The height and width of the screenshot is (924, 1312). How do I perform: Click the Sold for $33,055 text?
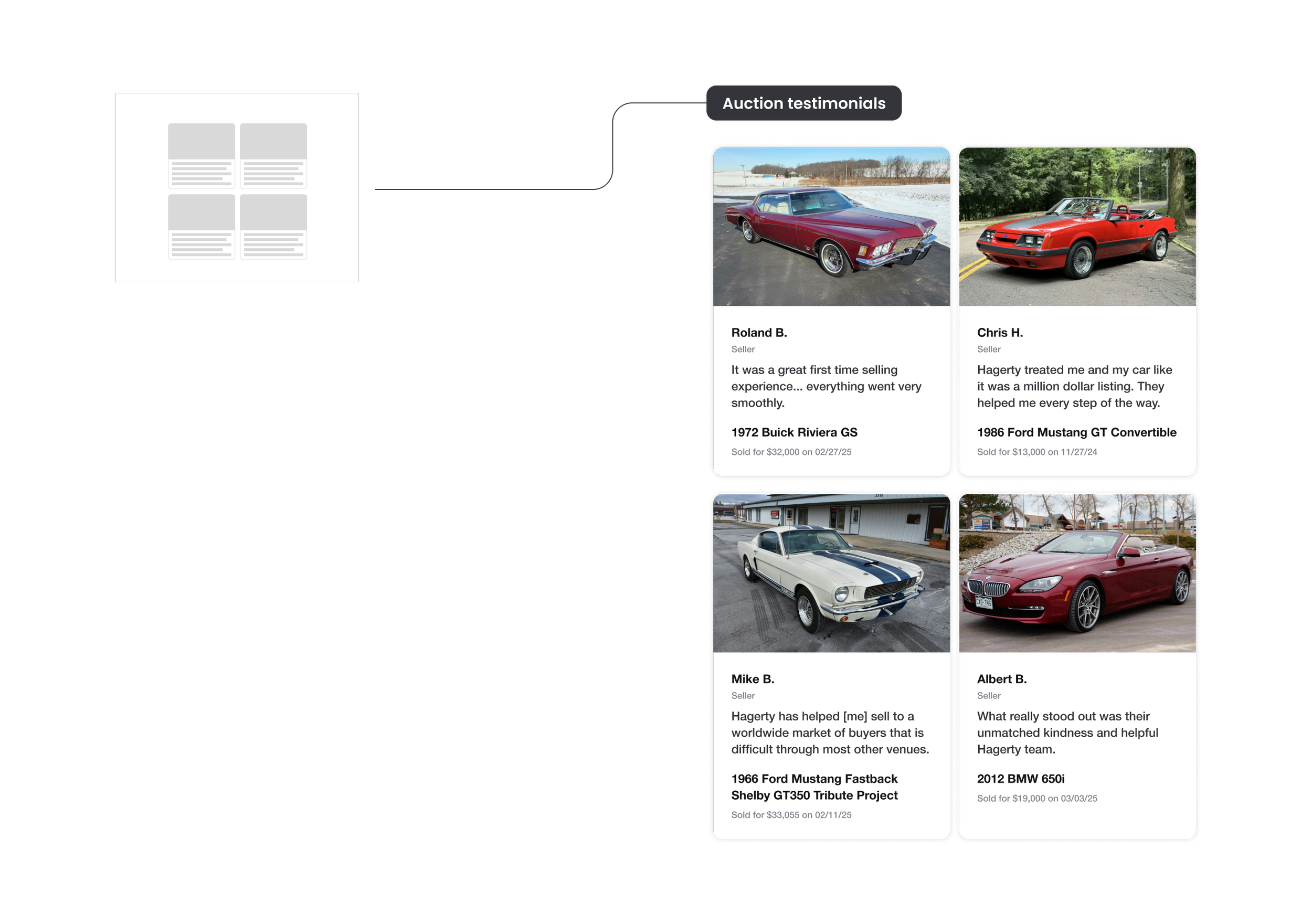coord(791,815)
